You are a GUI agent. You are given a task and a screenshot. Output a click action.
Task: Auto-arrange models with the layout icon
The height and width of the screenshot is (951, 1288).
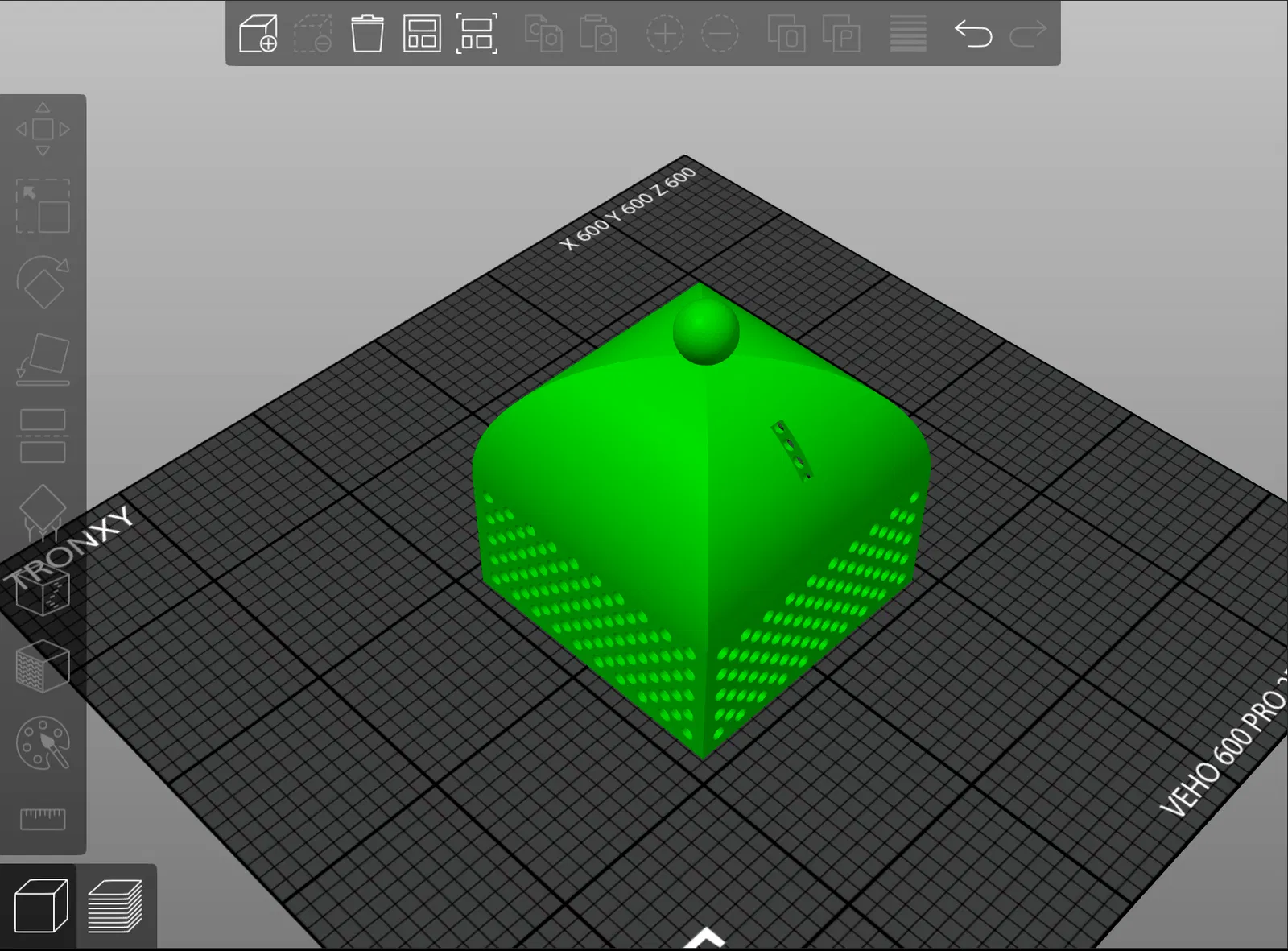422,34
